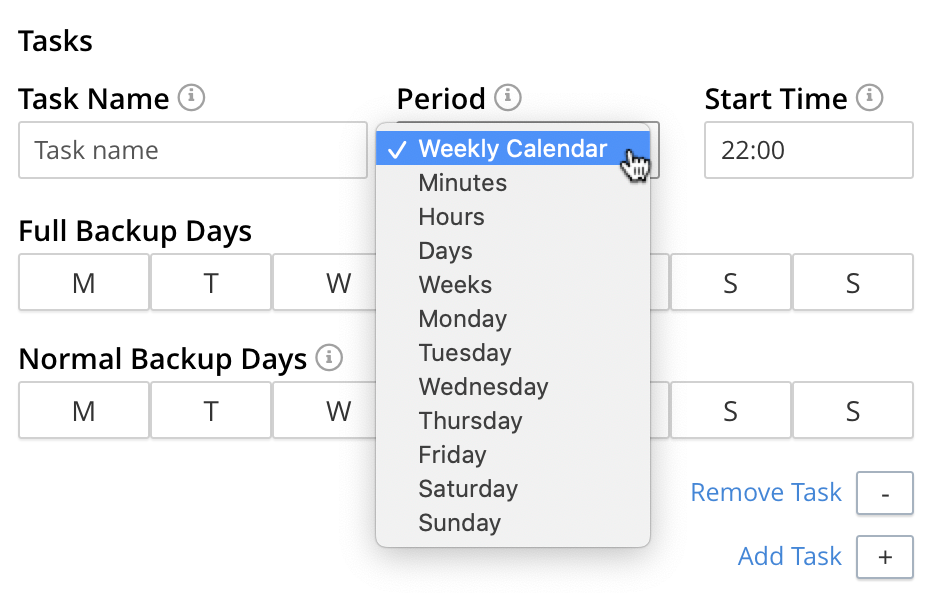Screen dimensions: 930x600
Task: Click the info icon beside Task Name
Action: [x=191, y=98]
